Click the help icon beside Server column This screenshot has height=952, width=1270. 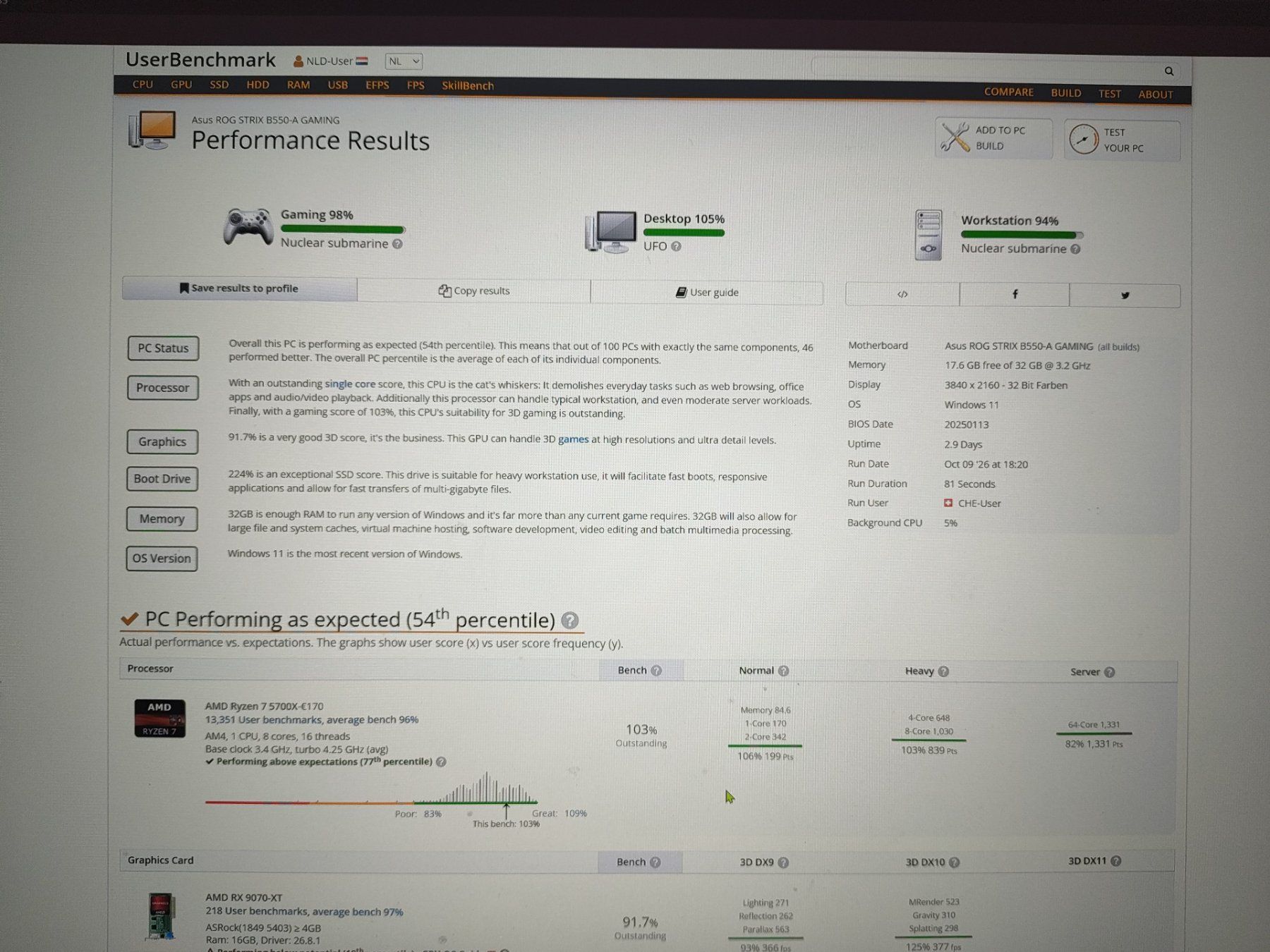1109,672
